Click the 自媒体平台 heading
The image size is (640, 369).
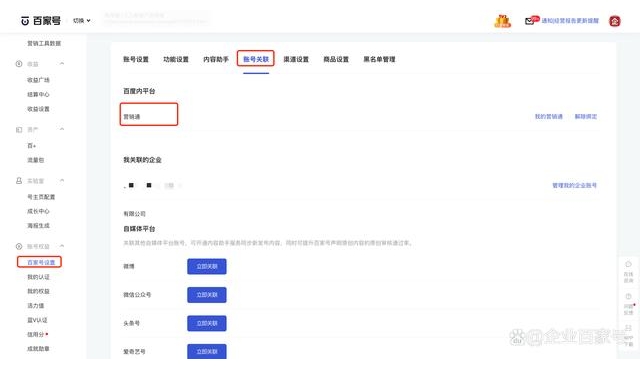click(139, 229)
